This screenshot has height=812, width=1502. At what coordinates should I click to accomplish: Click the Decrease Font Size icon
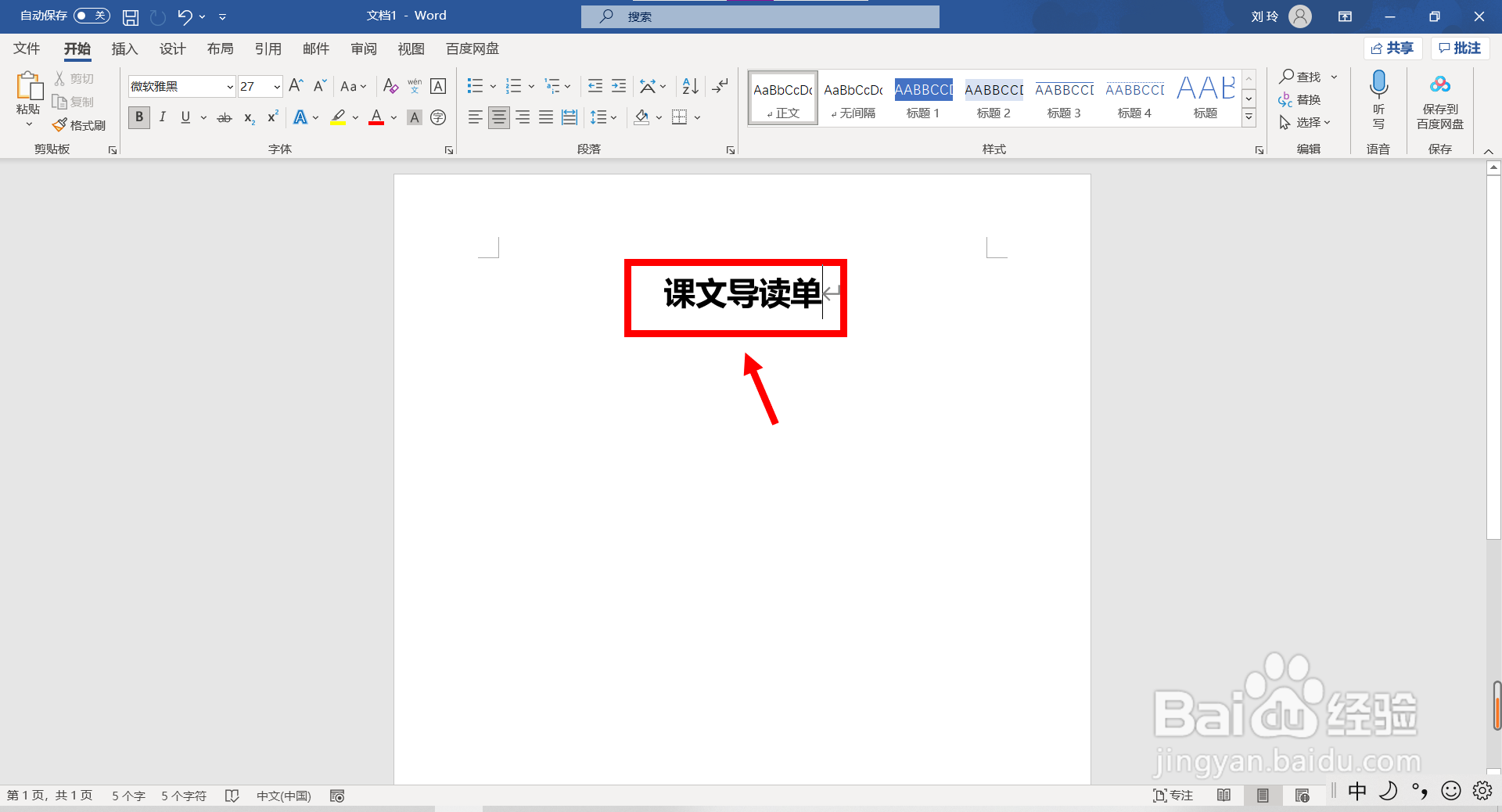(319, 86)
